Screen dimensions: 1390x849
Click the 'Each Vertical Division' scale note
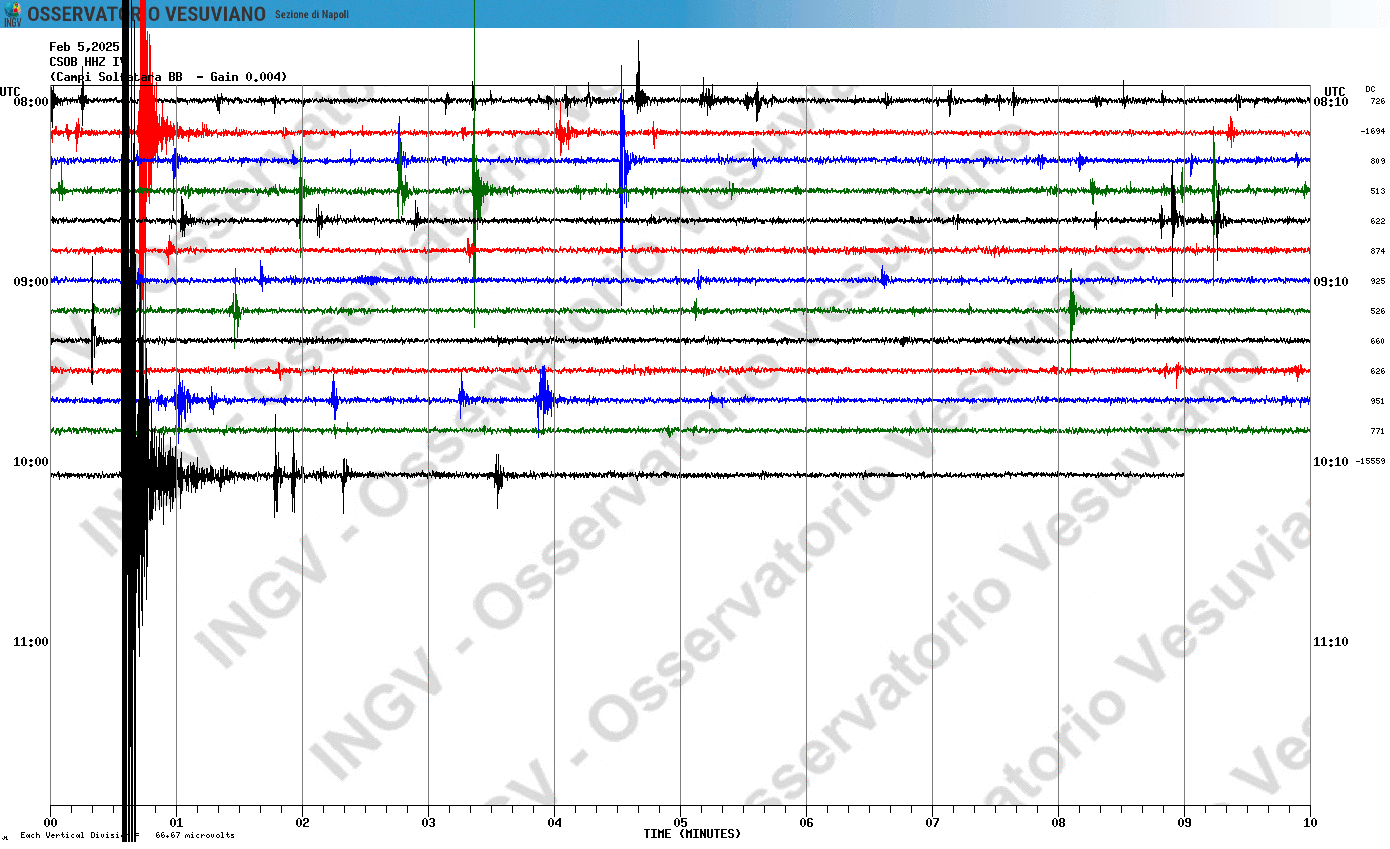[127, 835]
